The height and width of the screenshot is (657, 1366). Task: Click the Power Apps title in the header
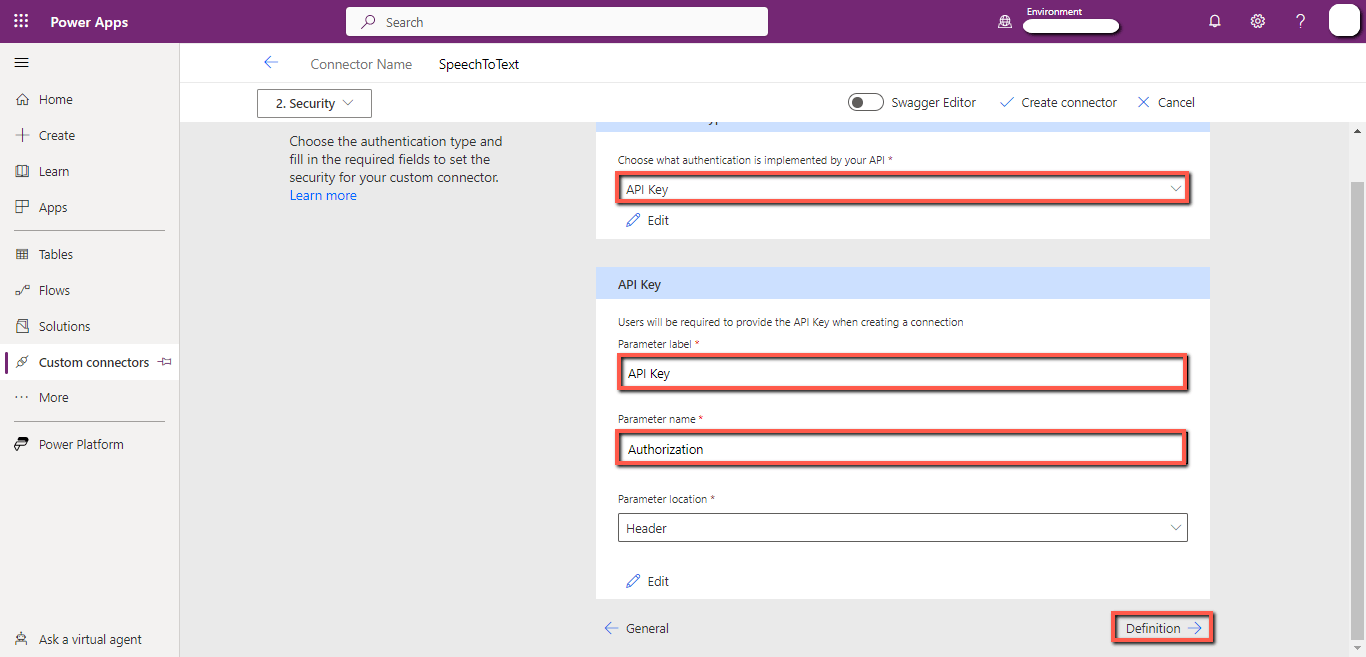89,22
